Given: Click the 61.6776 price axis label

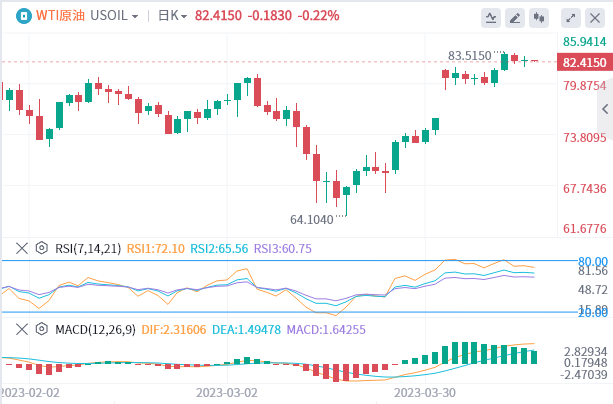Looking at the screenshot, I should 584,228.
